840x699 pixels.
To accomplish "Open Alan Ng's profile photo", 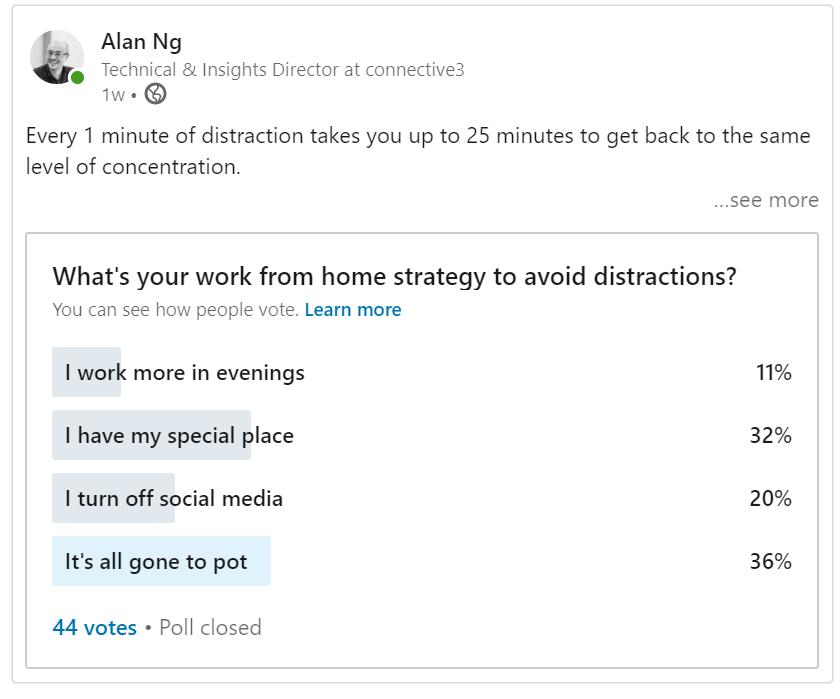I will 57,57.
